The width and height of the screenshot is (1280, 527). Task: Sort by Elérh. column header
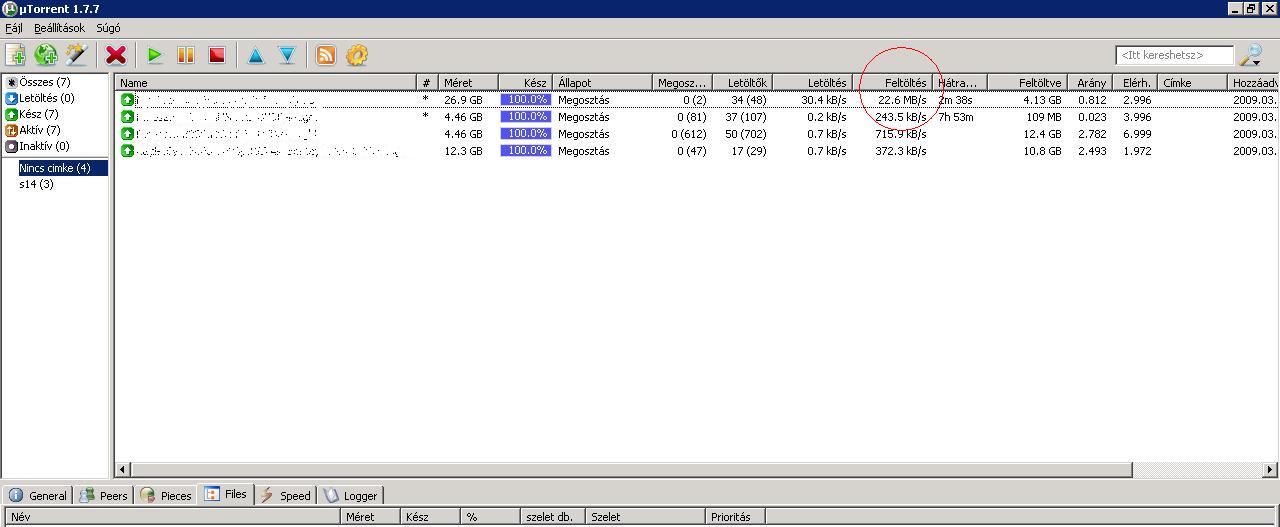pyautogui.click(x=1135, y=82)
